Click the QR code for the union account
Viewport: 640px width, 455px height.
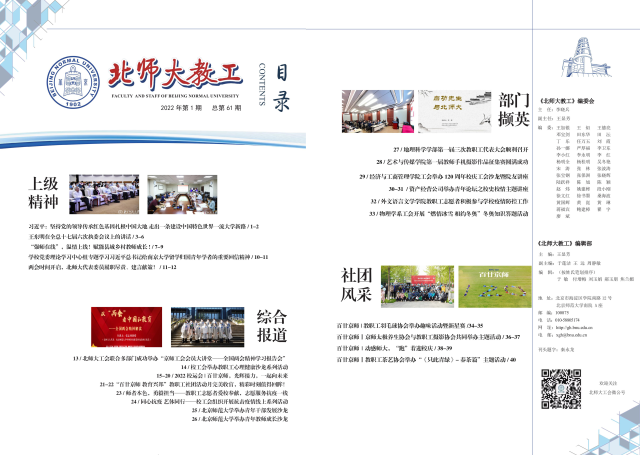coord(561,389)
